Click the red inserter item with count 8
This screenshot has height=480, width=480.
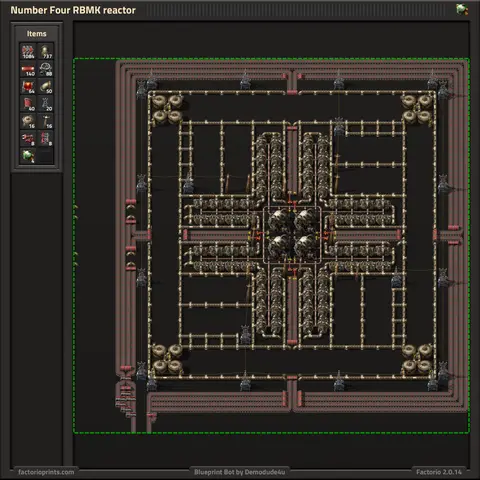pos(28,138)
